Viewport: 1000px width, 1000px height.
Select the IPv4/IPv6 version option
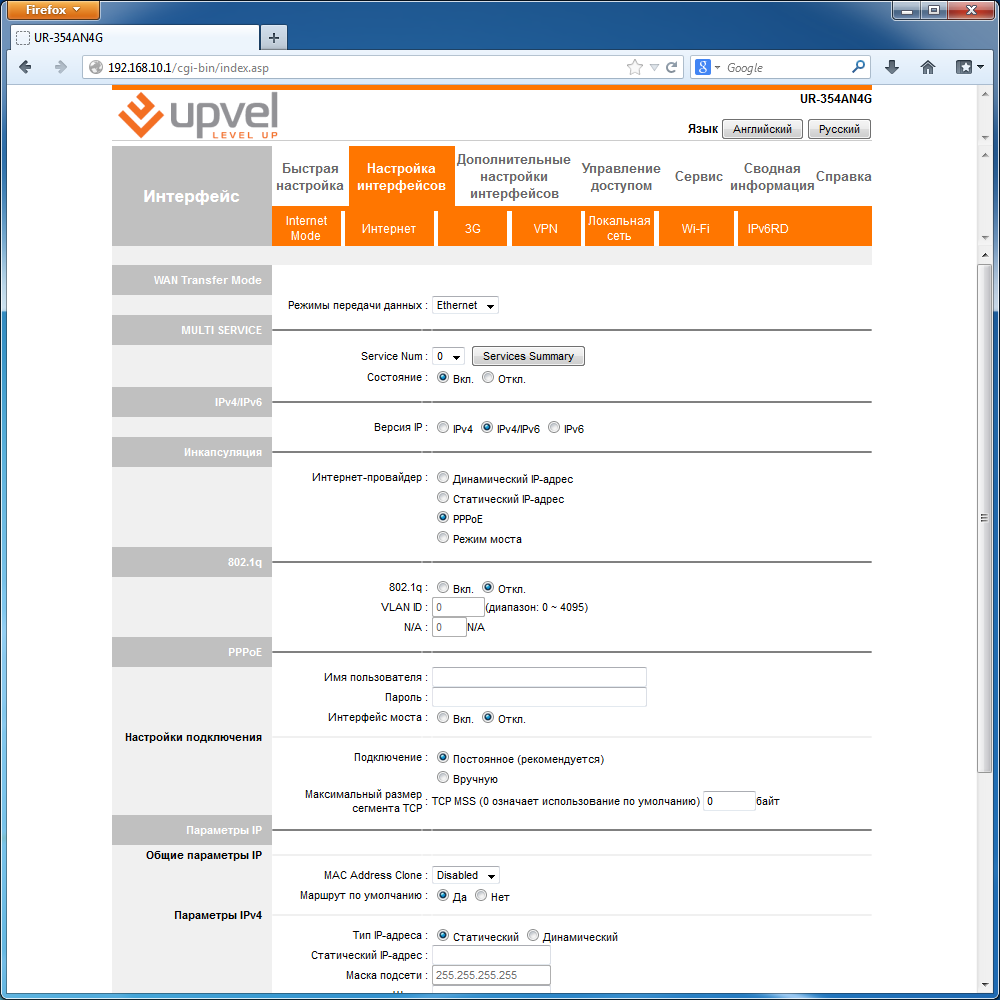(x=487, y=427)
